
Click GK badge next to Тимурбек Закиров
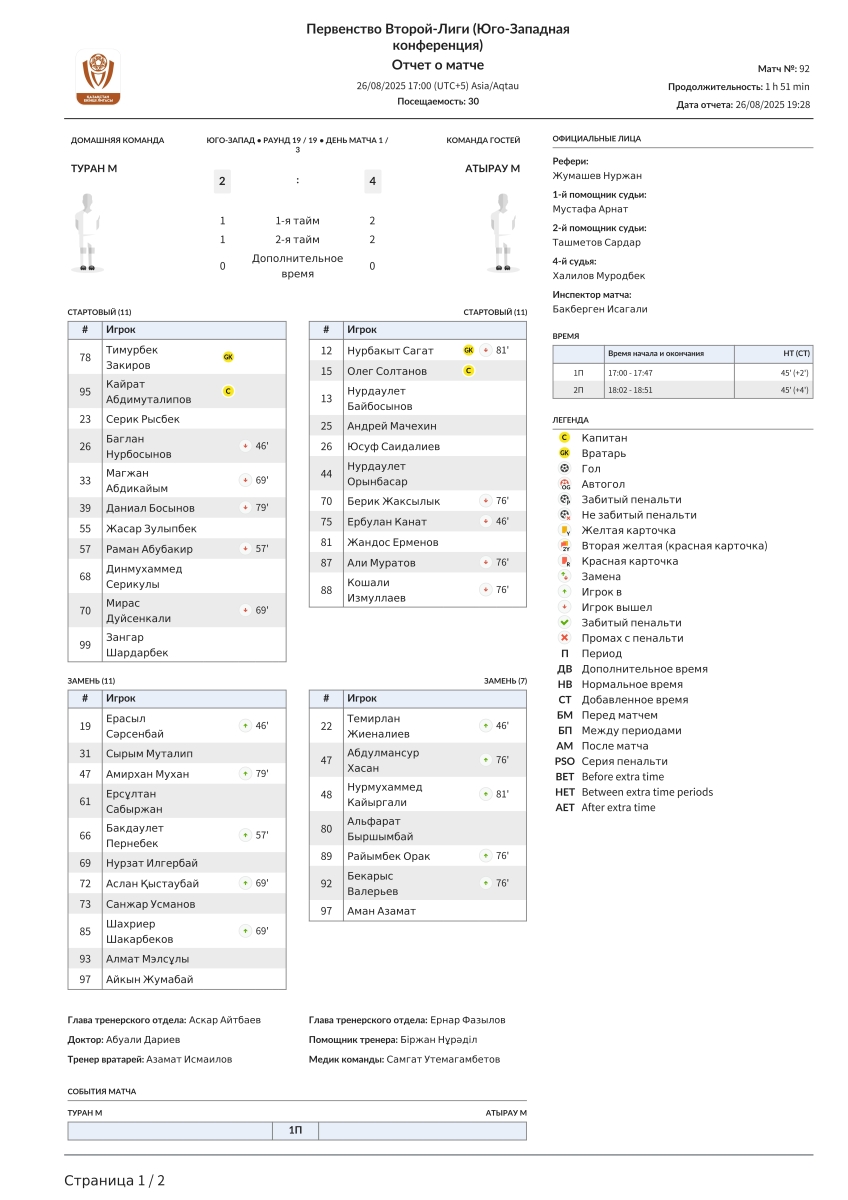pyautogui.click(x=228, y=357)
